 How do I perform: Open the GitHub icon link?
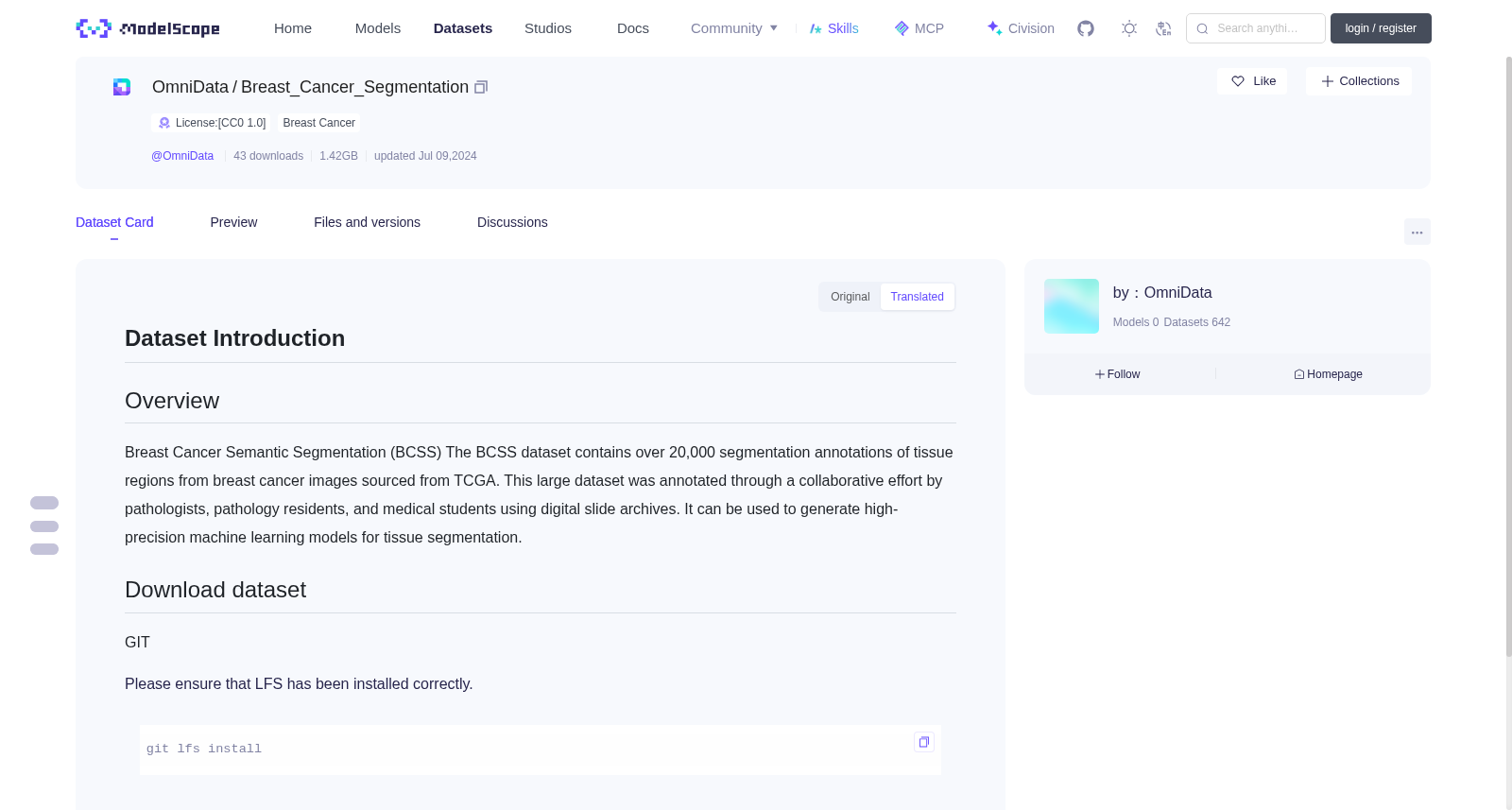pos(1086,28)
